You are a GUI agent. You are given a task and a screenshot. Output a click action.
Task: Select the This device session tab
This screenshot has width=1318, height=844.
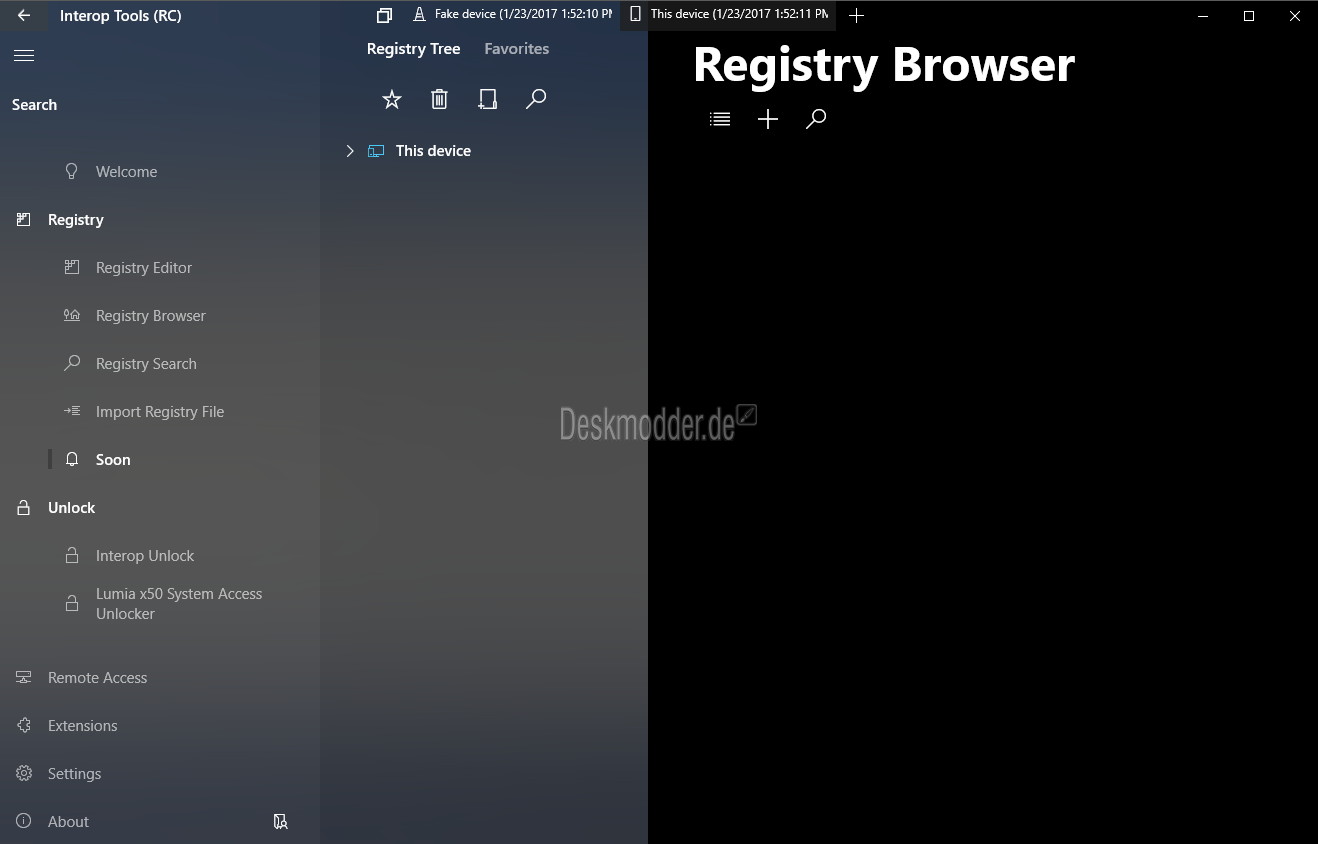(728, 15)
